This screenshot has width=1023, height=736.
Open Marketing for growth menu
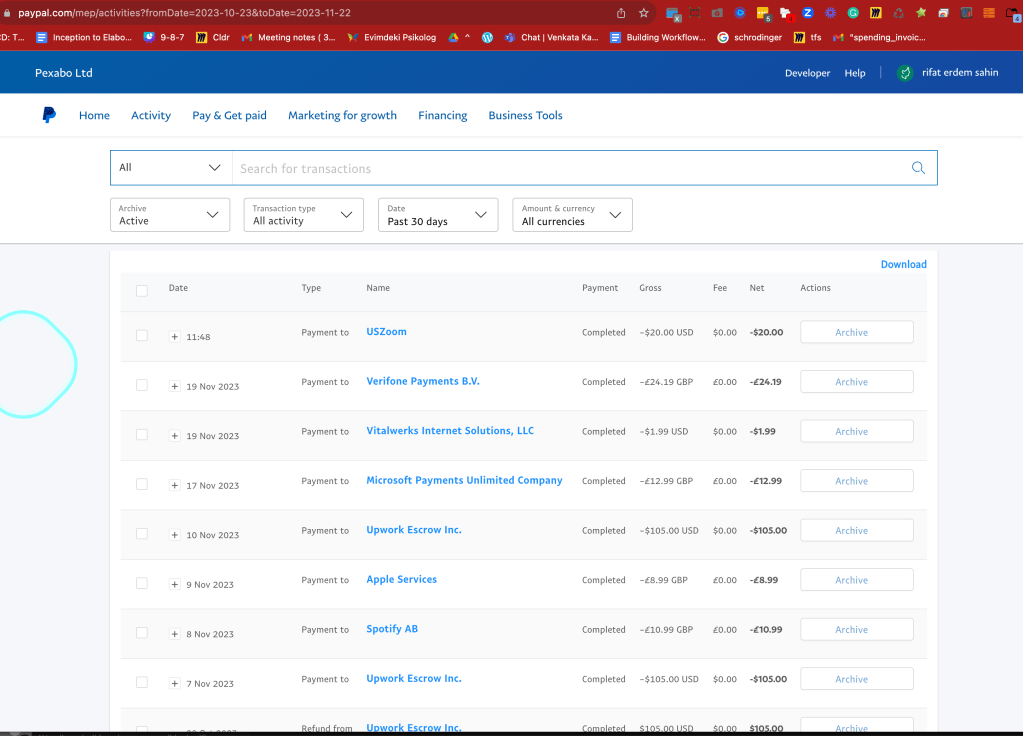(x=343, y=115)
